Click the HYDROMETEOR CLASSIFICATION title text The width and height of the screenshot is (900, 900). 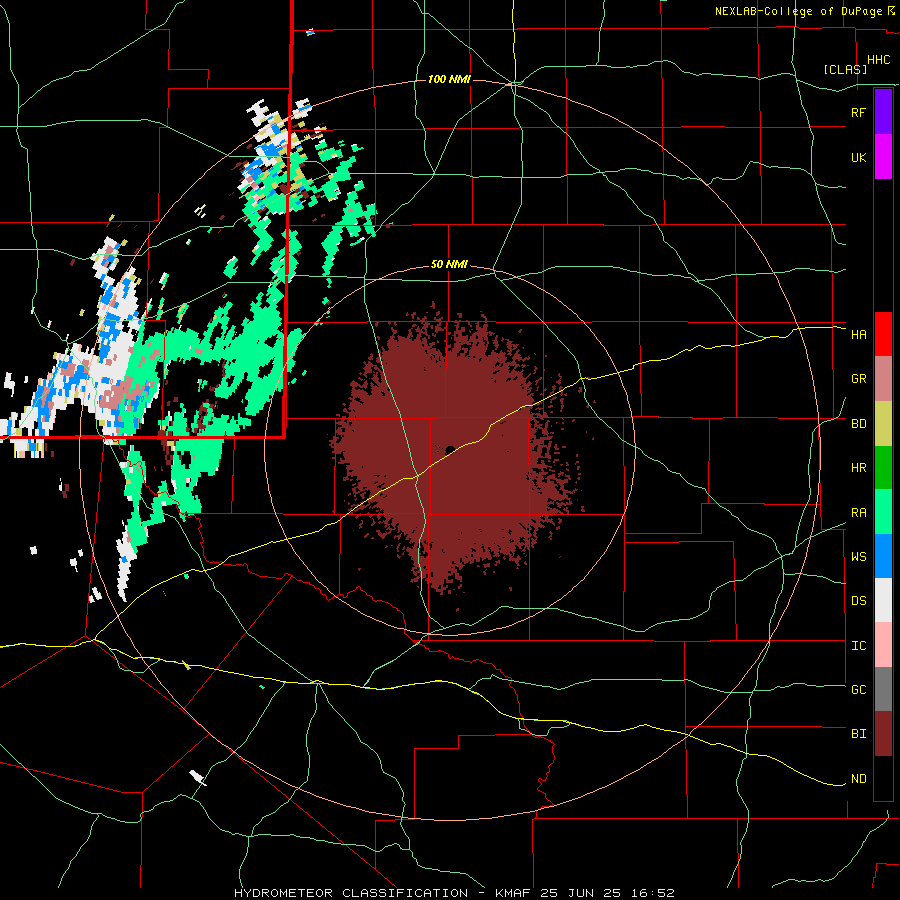click(x=351, y=893)
